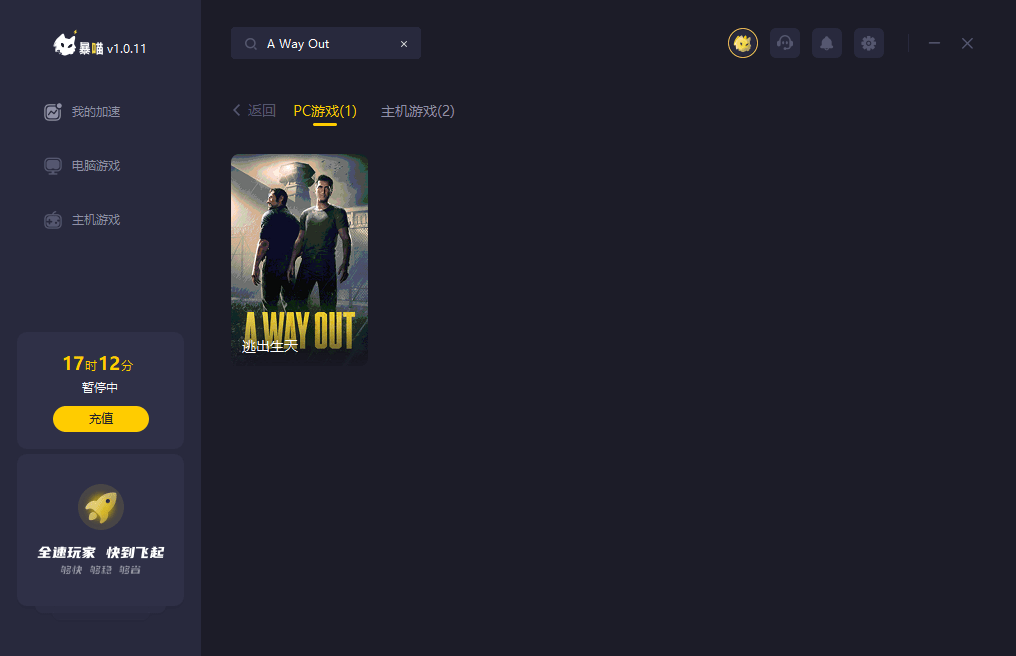Click the v1.0.11 version label
1016x656 pixels.
[x=126, y=49]
